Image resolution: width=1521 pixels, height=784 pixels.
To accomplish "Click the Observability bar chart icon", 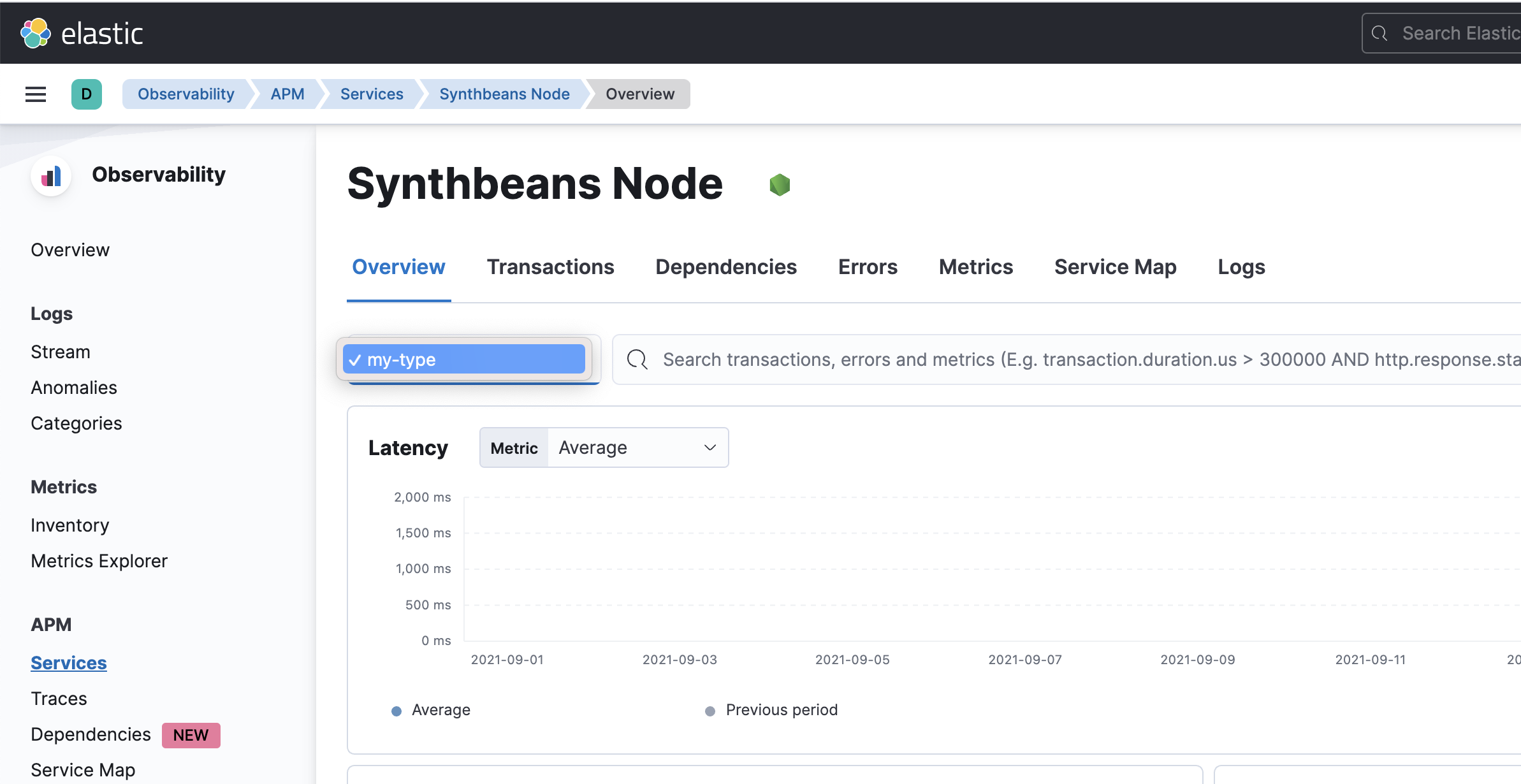I will 51,176.
